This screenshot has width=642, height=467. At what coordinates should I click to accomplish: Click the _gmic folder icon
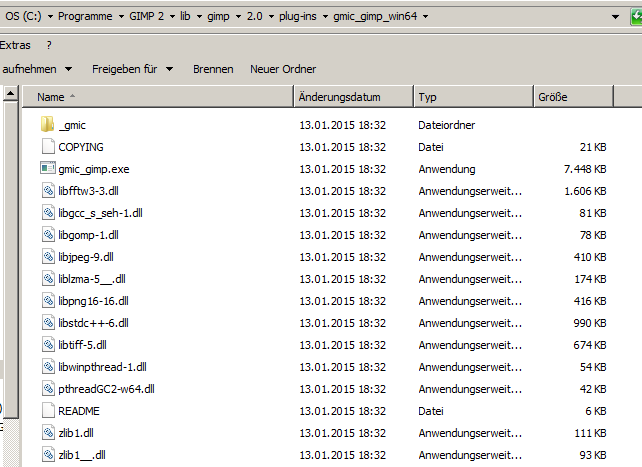[x=47, y=124]
